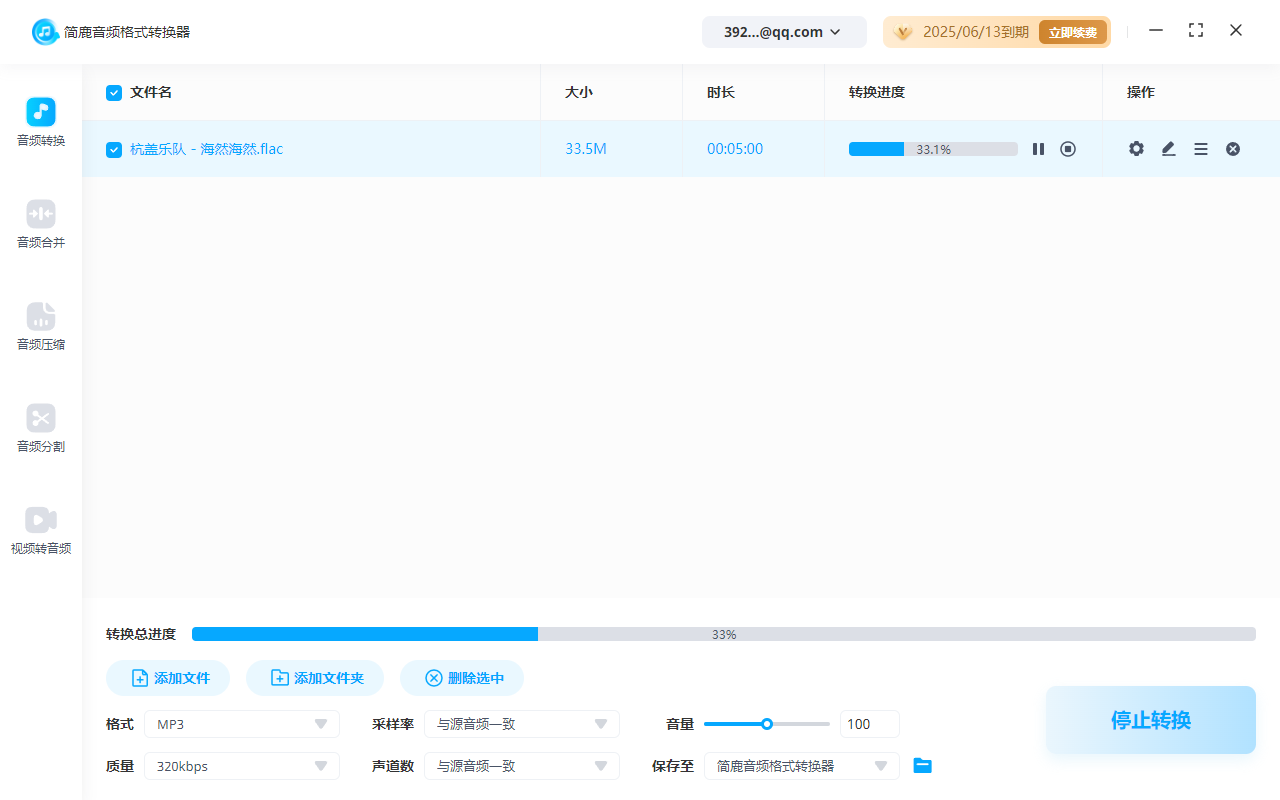Open the output folder icon beside 保存至
The width and height of the screenshot is (1280, 800).
tap(923, 766)
